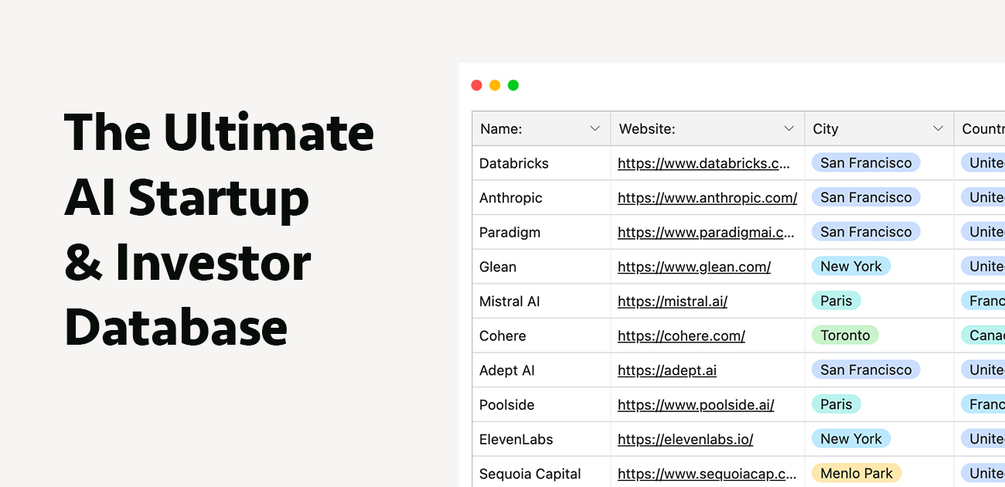The image size is (1005, 487).
Task: Select the Poolside name cell
Action: pyautogui.click(x=507, y=405)
